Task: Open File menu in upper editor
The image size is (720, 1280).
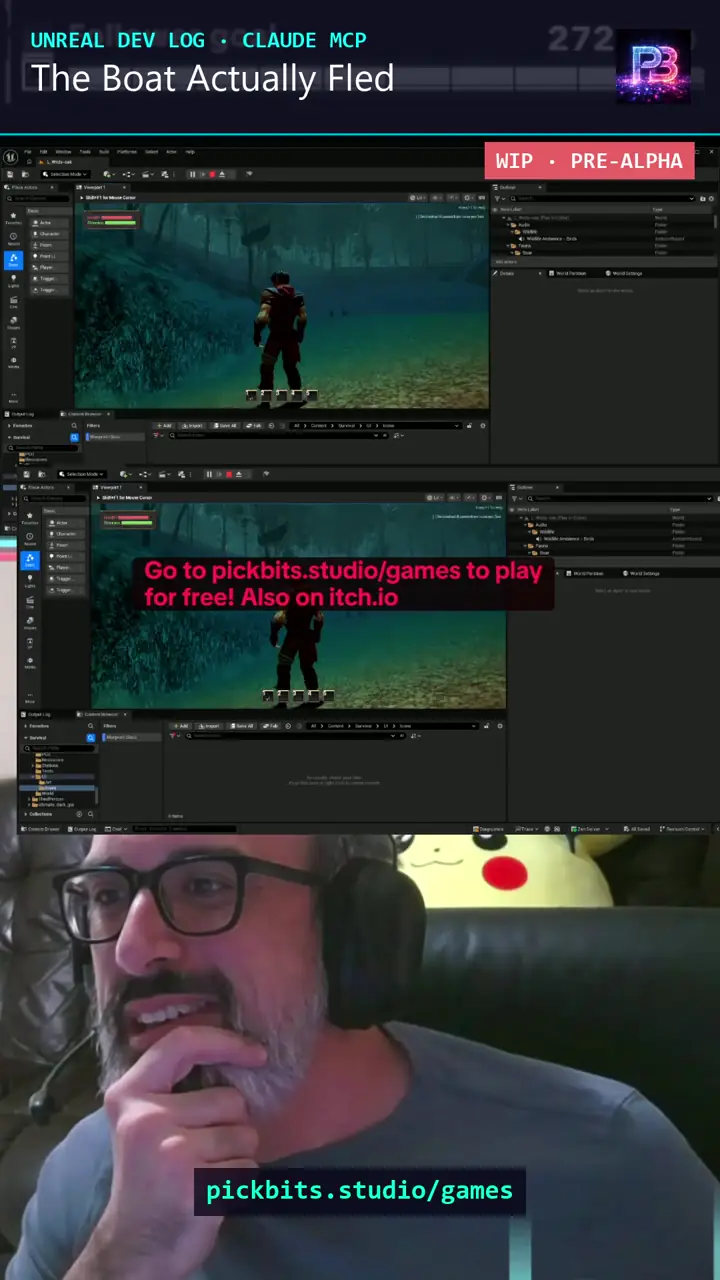Action: point(27,151)
